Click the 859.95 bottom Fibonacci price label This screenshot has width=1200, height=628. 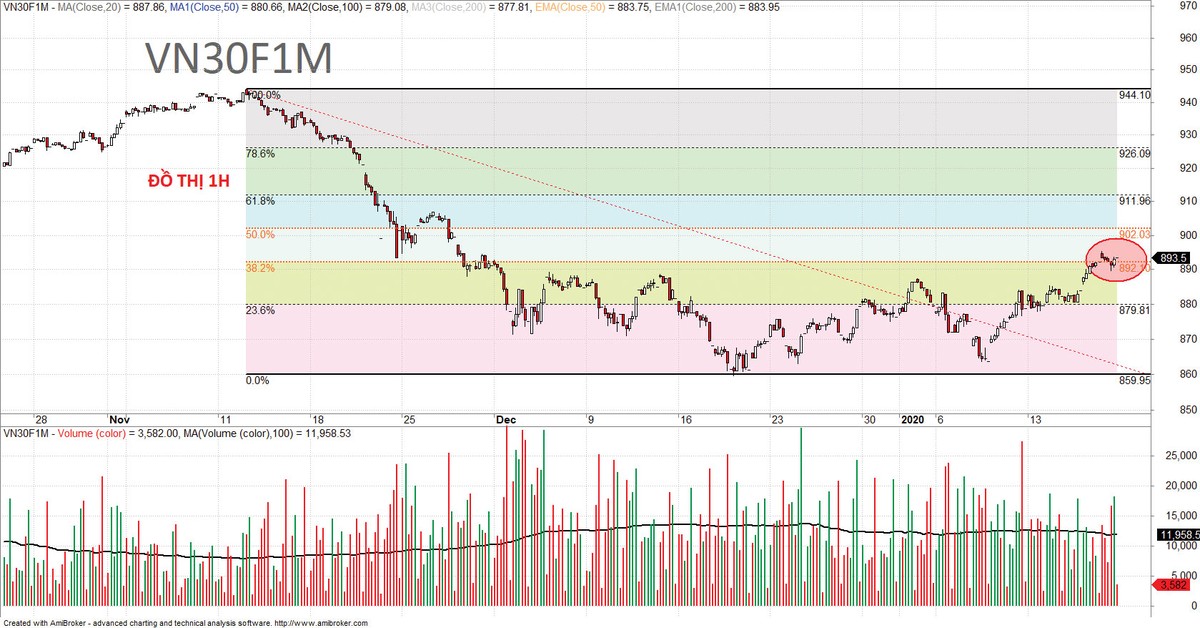[1134, 381]
